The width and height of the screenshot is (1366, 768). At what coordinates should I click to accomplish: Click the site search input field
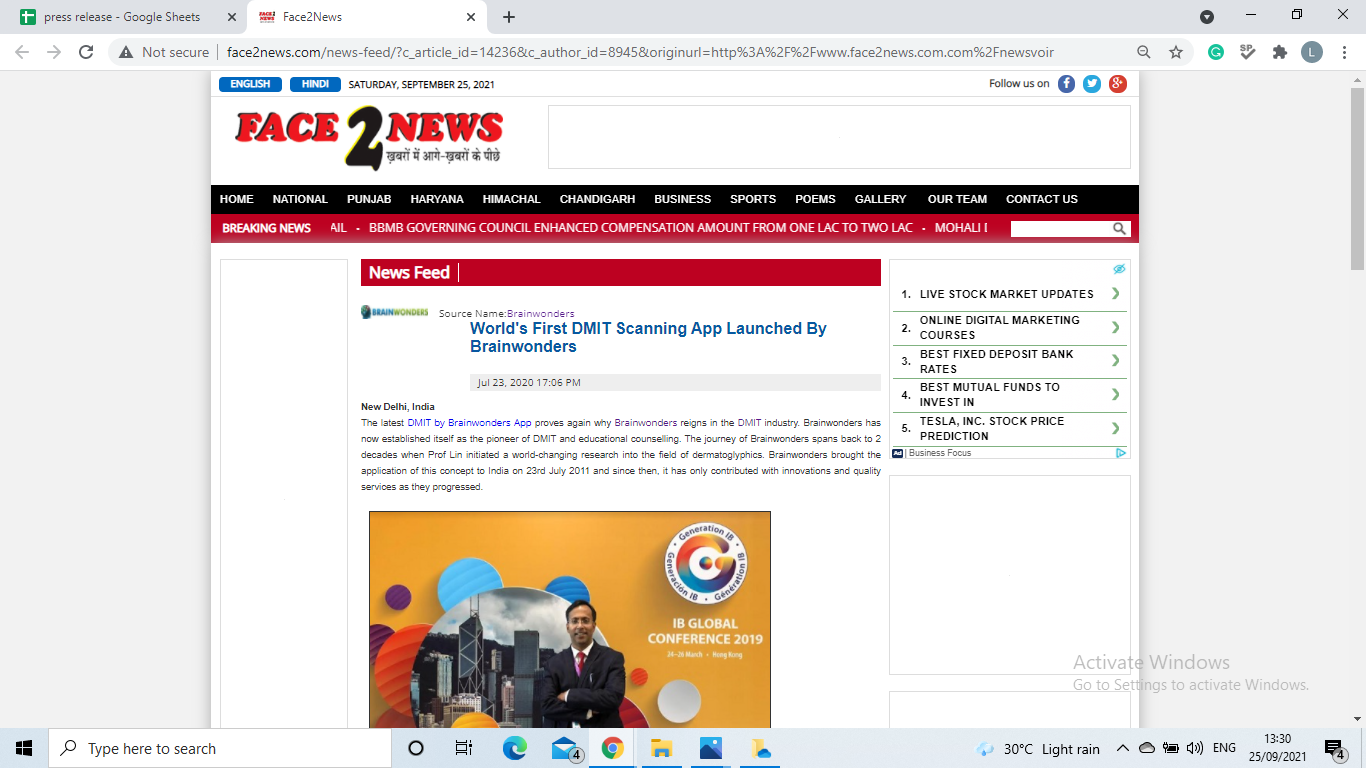click(1060, 229)
